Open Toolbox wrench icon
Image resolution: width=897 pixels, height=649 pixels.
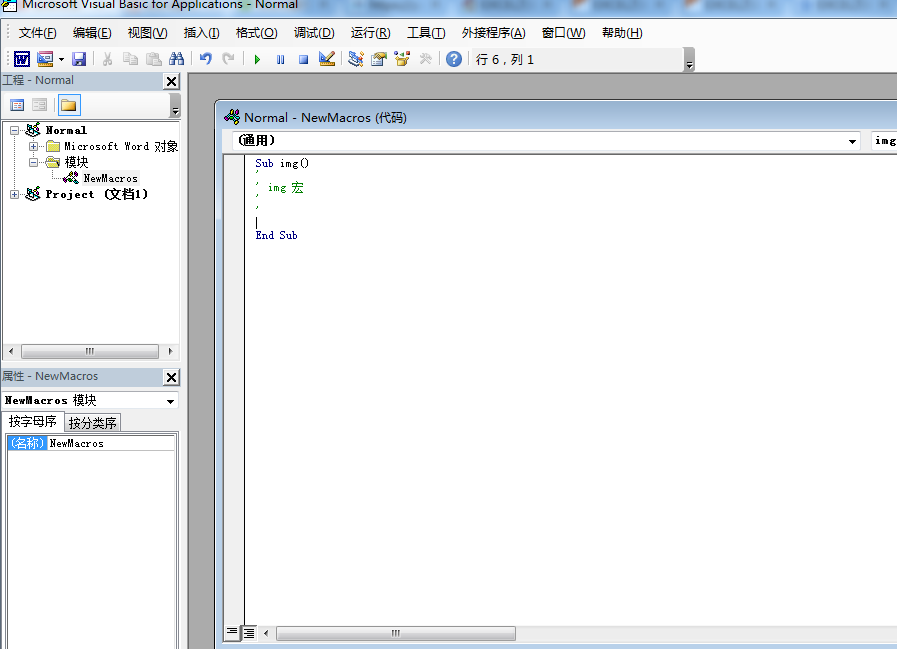pyautogui.click(x=425, y=59)
